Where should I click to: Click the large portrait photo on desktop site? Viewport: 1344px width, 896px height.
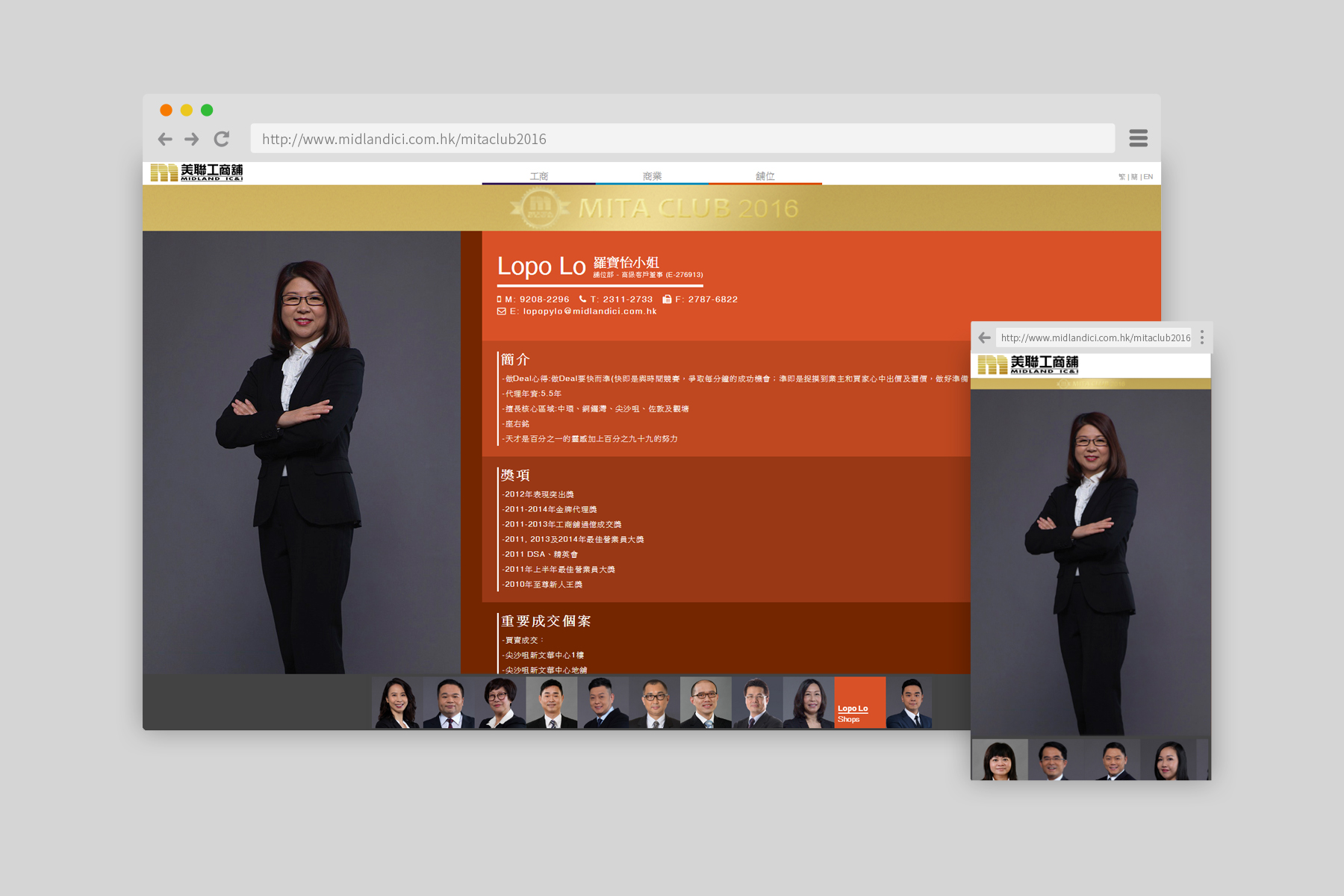click(302, 452)
